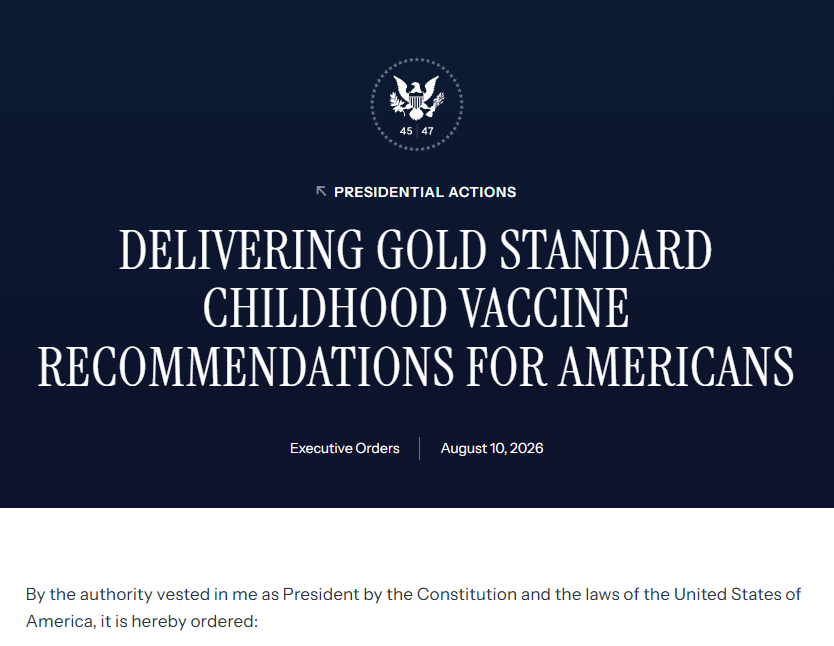Image resolution: width=834 pixels, height=646 pixels.
Task: Click the eagle's head in the seal
Action: (417, 87)
